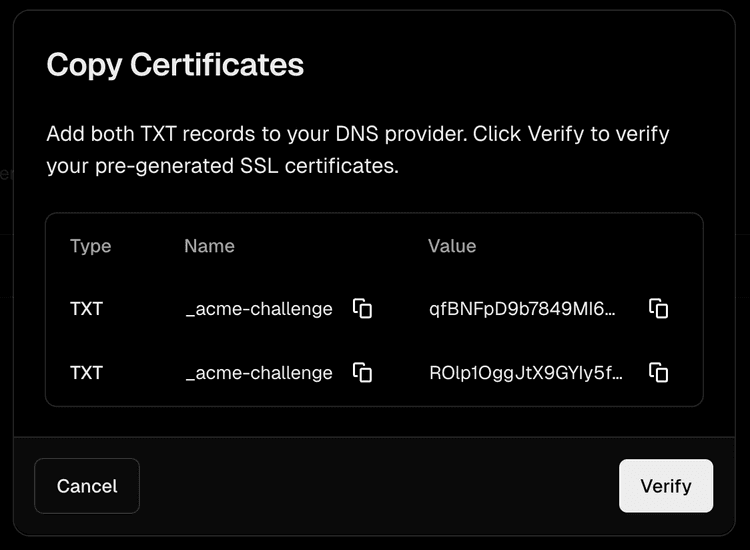Copy the _acme-challenge name for the qfBNFpD9b record
The width and height of the screenshot is (750, 550).
point(362,309)
